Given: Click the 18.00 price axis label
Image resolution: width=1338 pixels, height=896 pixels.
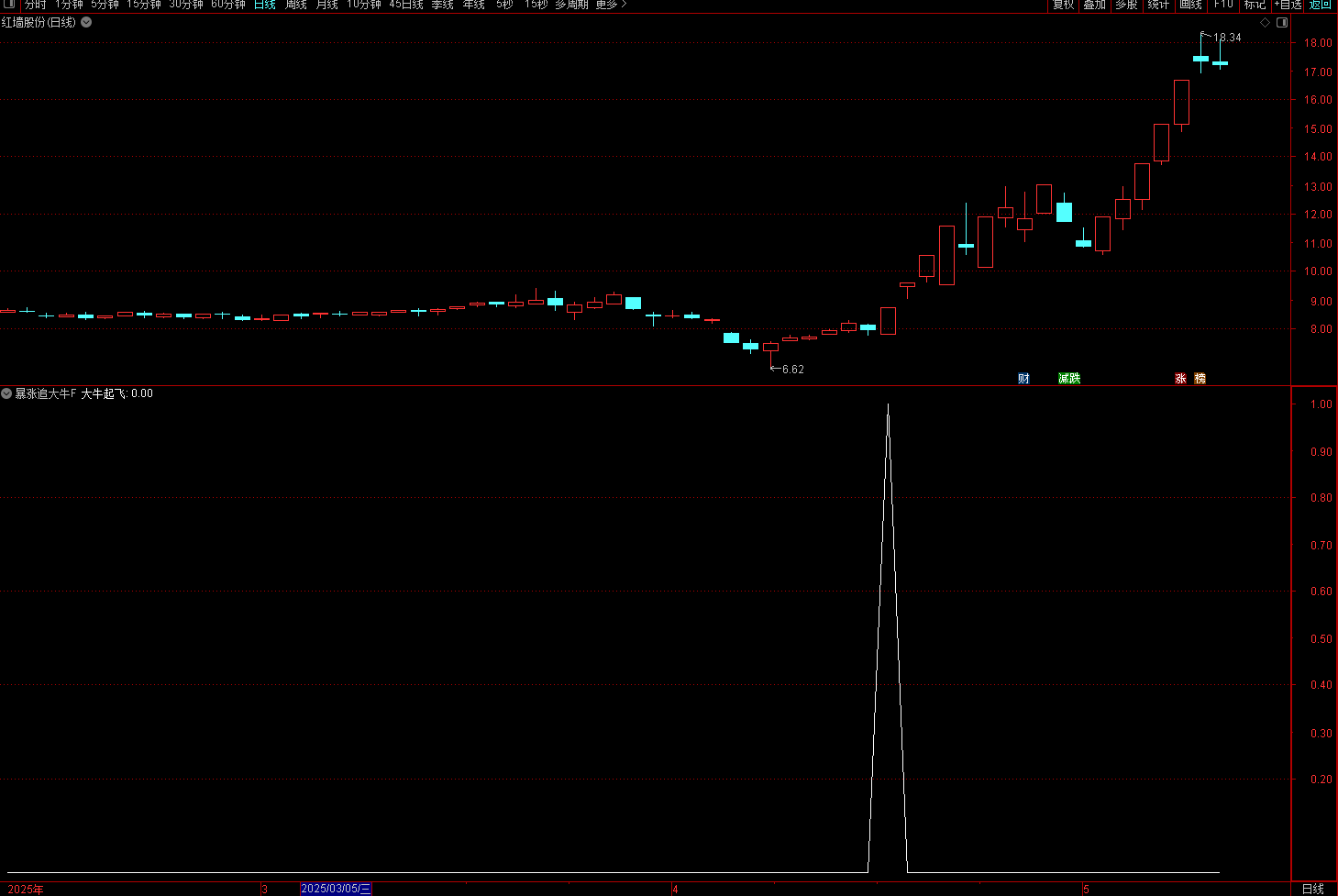Looking at the screenshot, I should [1319, 43].
